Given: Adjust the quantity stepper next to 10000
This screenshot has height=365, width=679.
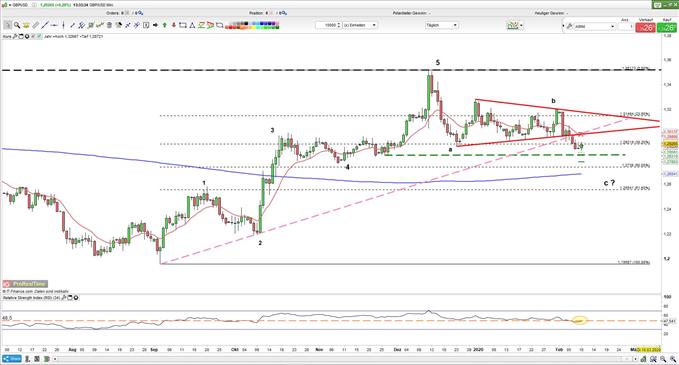Looking at the screenshot, I should pos(339,25).
